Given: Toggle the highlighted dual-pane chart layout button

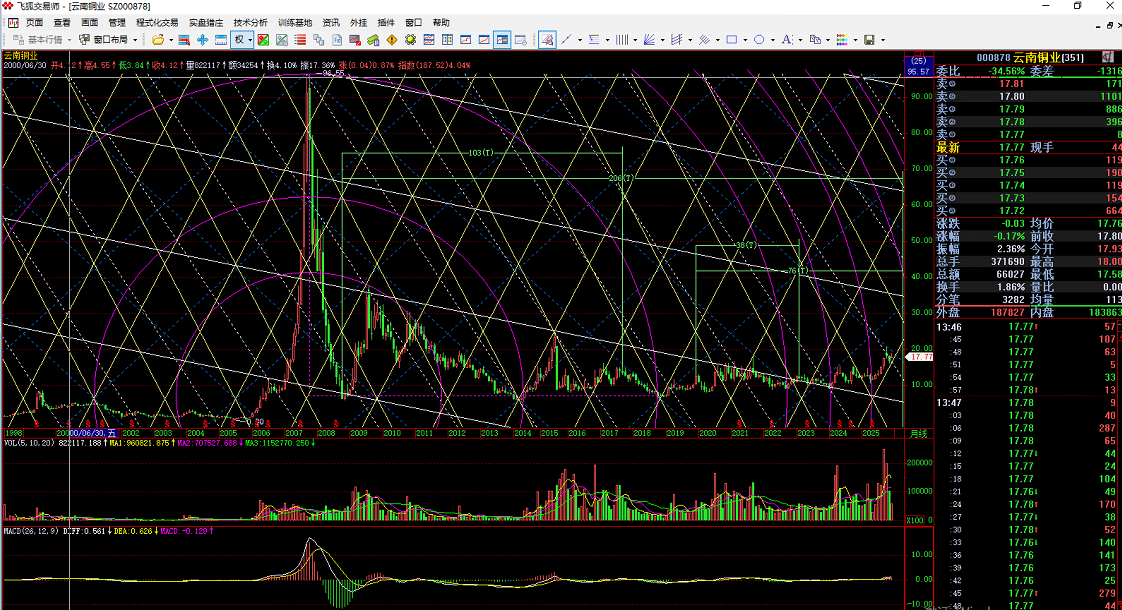Looking at the screenshot, I should coord(502,40).
